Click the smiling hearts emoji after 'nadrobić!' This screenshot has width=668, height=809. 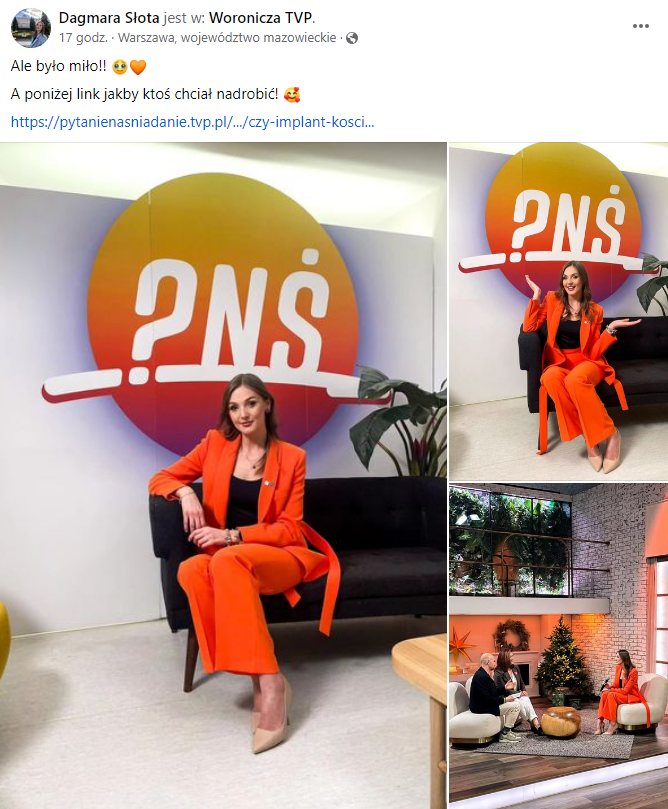[x=292, y=94]
